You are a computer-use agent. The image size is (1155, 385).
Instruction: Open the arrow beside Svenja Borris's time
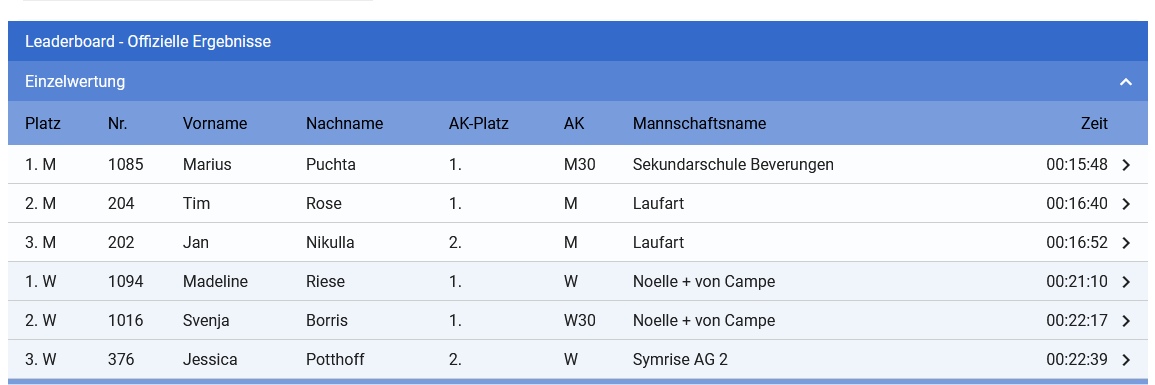pos(1126,321)
